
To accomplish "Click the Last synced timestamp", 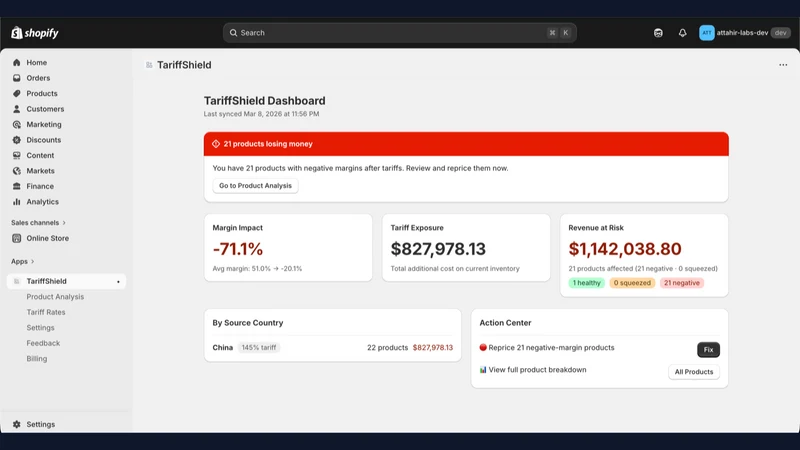I will tap(261, 114).
